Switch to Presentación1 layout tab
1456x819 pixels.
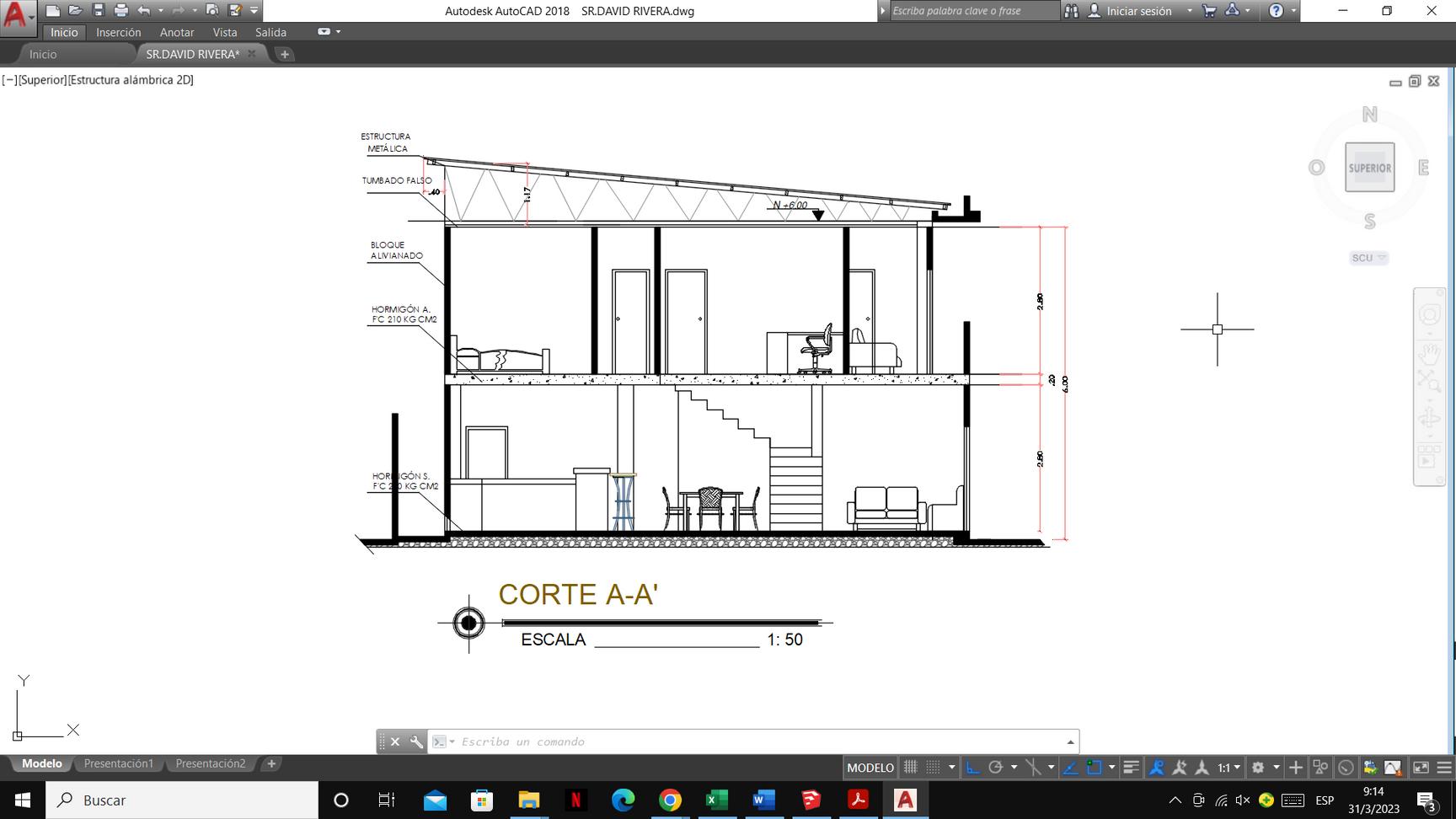119,763
